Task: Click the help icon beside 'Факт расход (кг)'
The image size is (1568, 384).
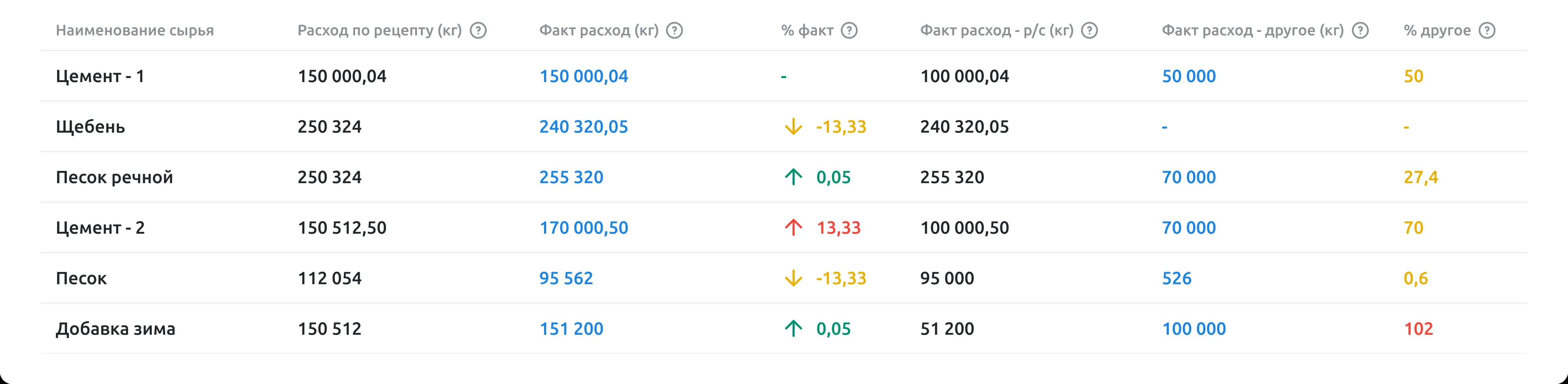Action: (676, 30)
